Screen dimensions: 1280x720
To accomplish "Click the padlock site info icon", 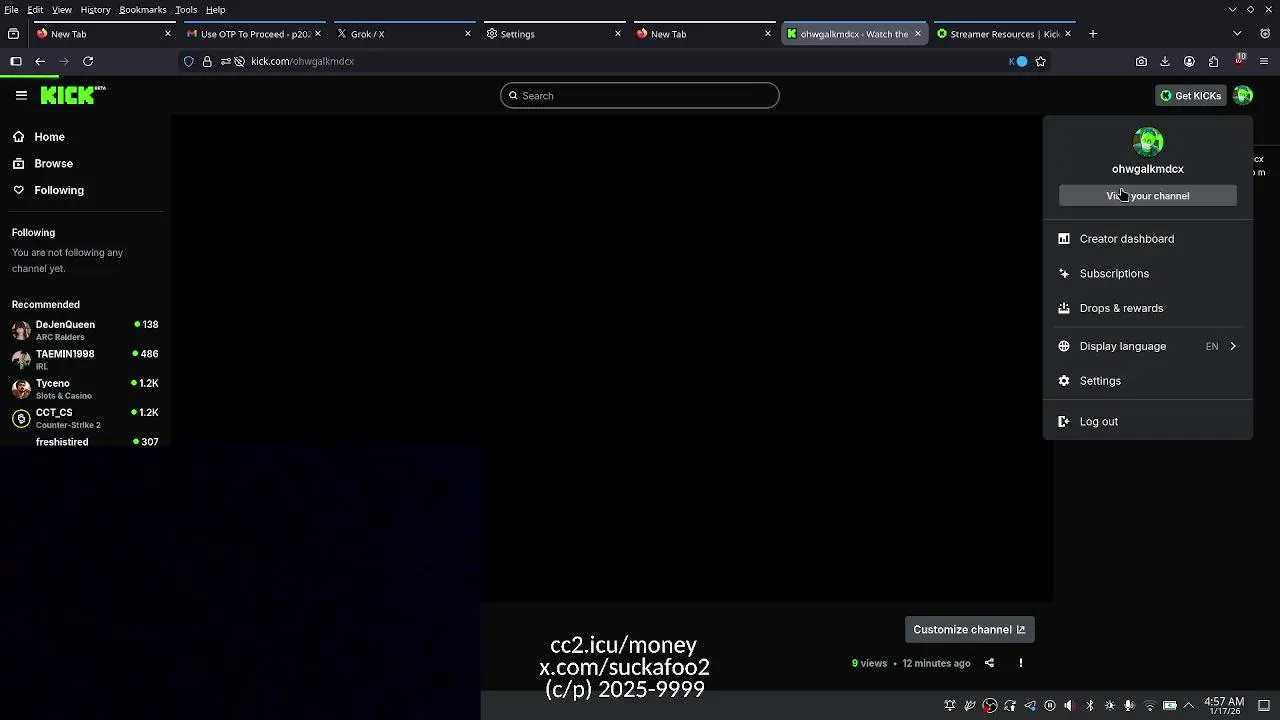I will tap(207, 61).
